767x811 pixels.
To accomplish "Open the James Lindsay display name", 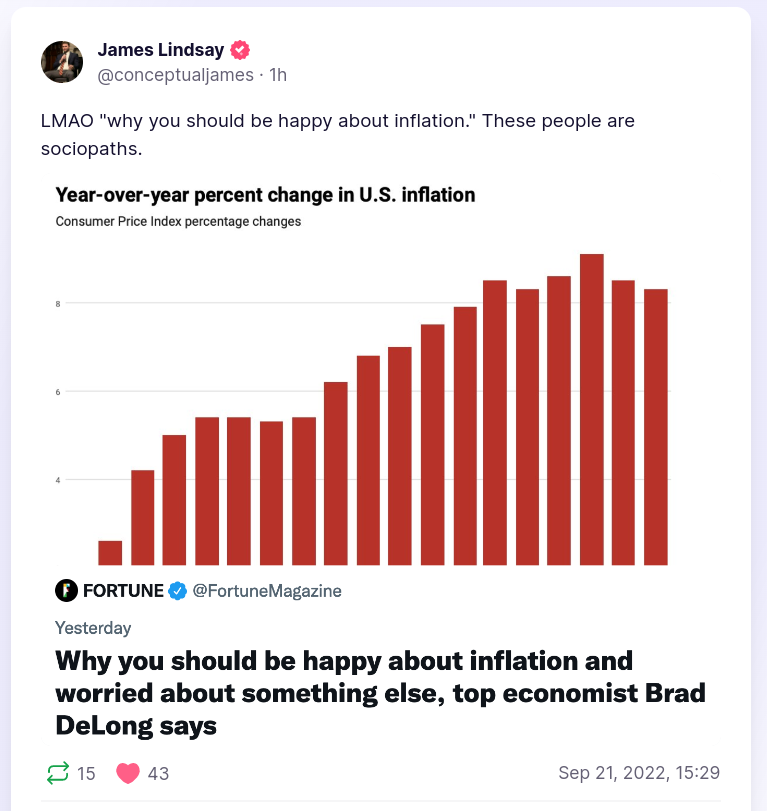I will [162, 49].
